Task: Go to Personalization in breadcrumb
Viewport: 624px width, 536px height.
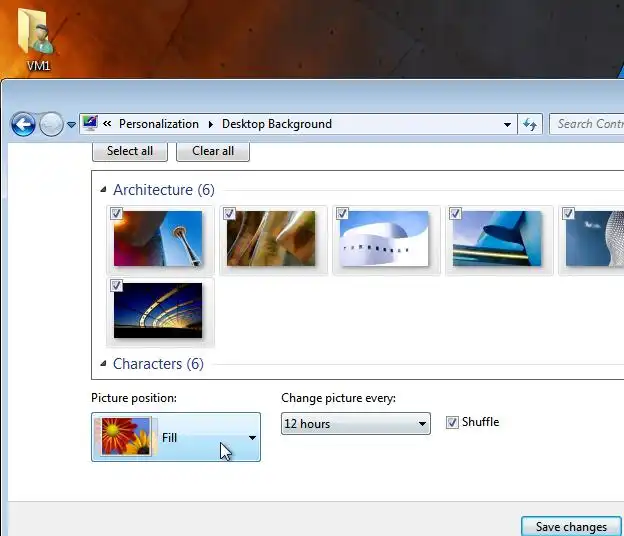Action: point(159,124)
